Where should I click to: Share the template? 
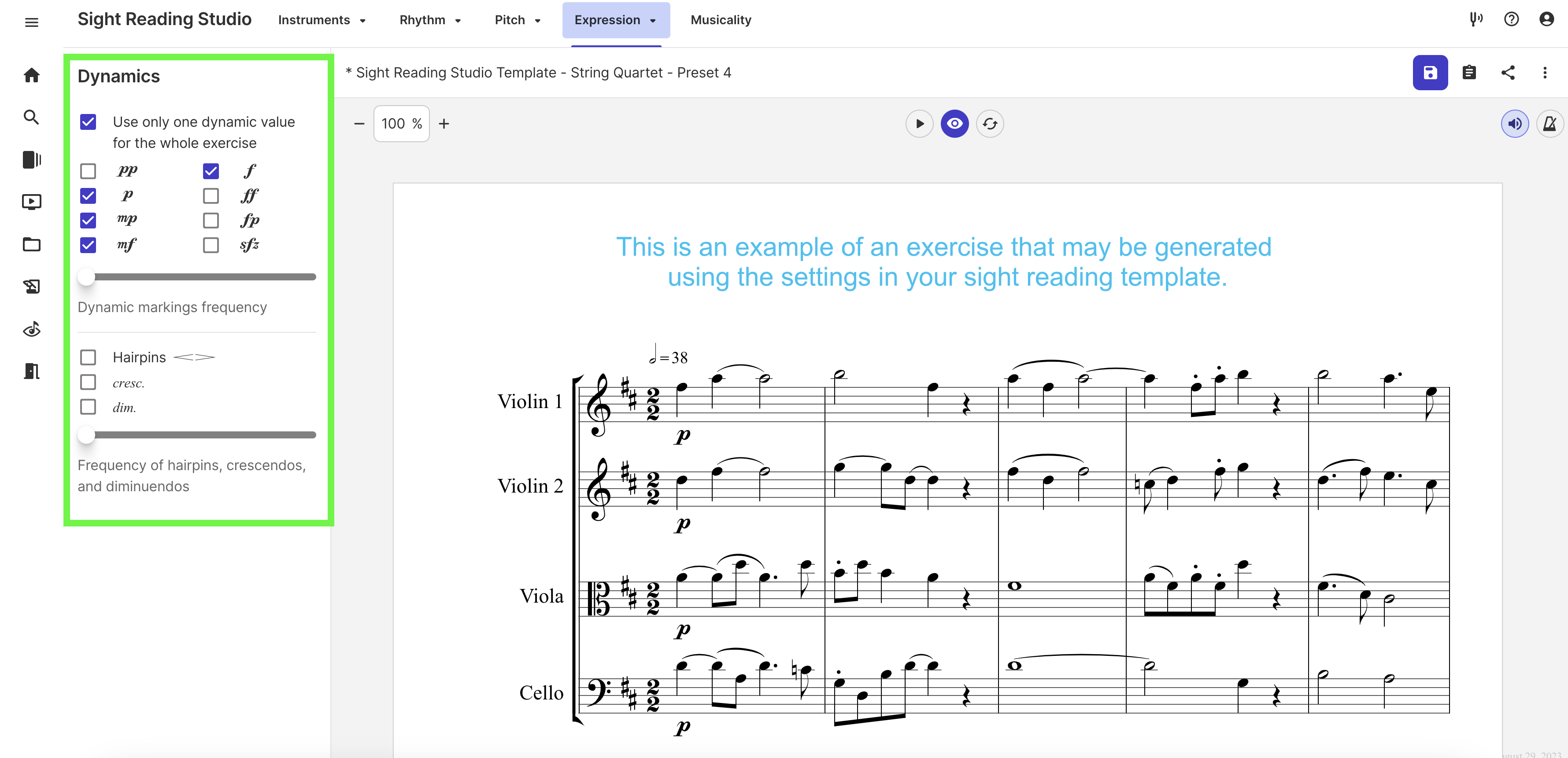[x=1508, y=73]
